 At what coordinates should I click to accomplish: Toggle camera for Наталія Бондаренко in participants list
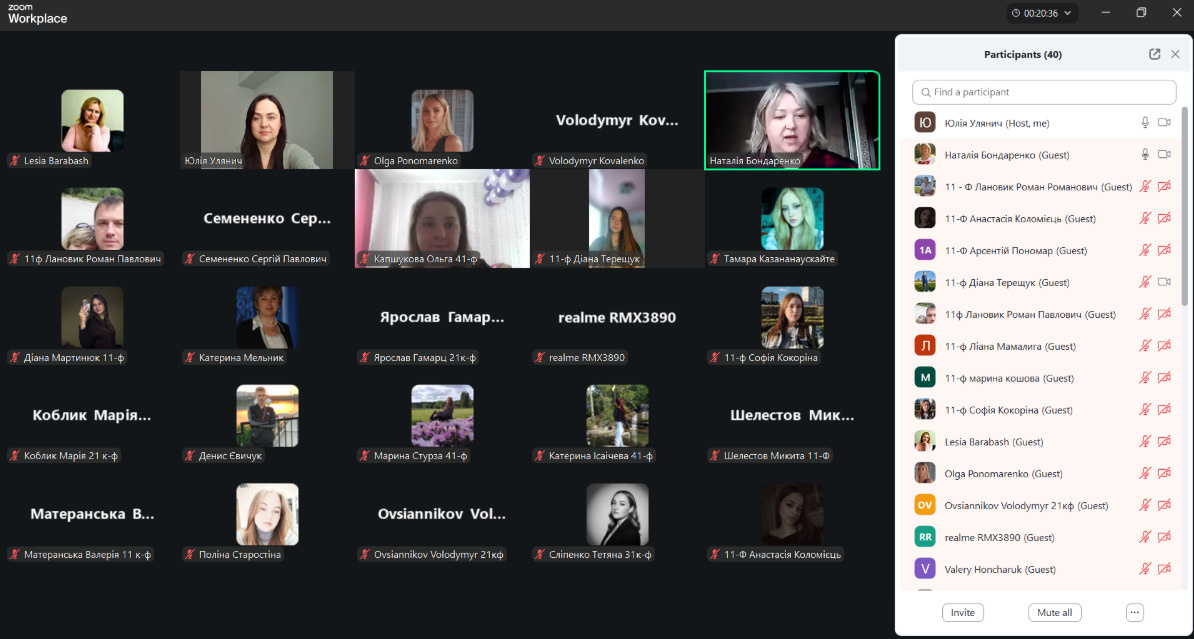click(1164, 155)
